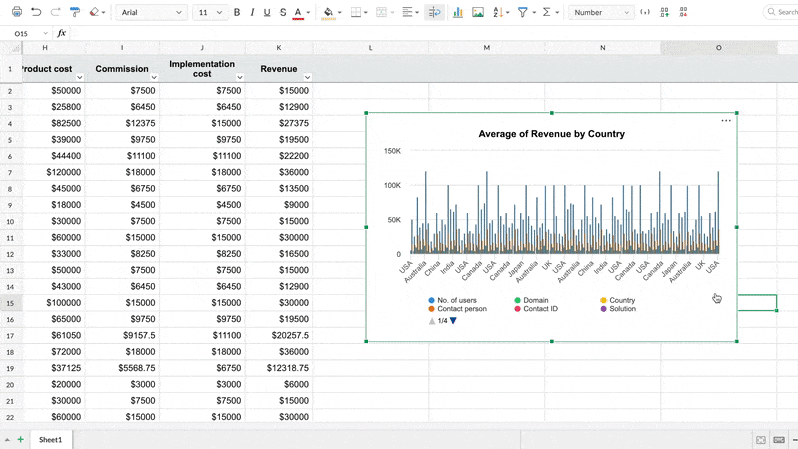Toggle strikethrough formatting
This screenshot has width=798, height=449.
283,13
